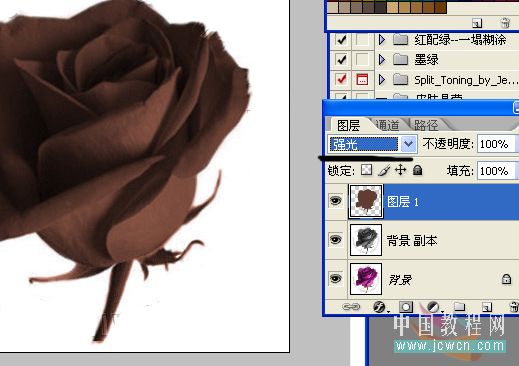Lock transparent pixels on the layer

click(x=367, y=170)
